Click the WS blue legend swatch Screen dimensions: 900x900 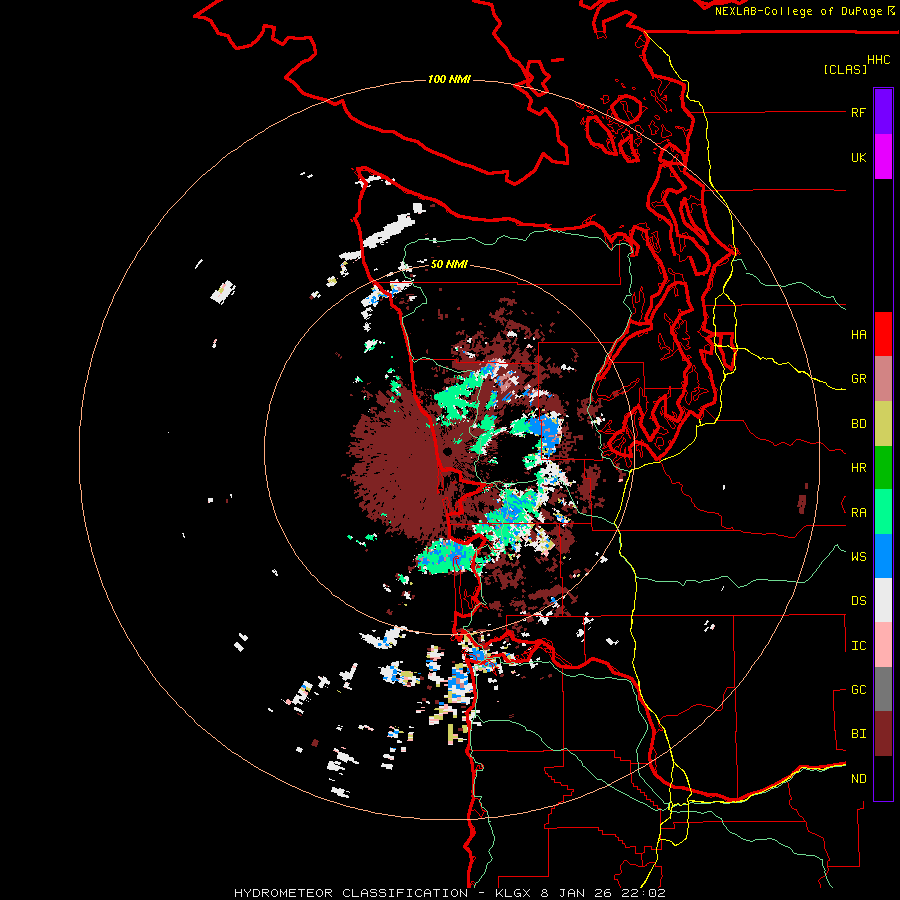(x=883, y=556)
